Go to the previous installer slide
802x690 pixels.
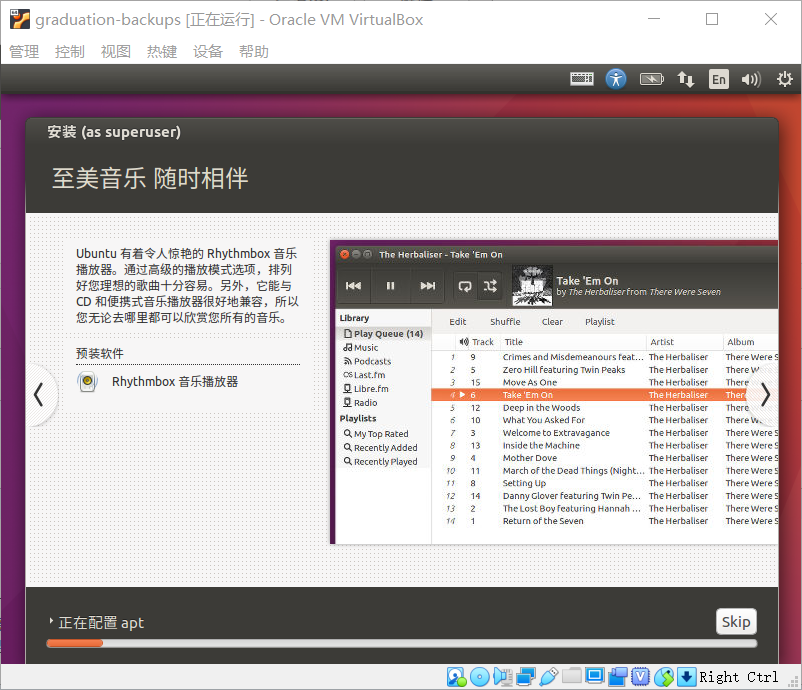pyautogui.click(x=38, y=394)
